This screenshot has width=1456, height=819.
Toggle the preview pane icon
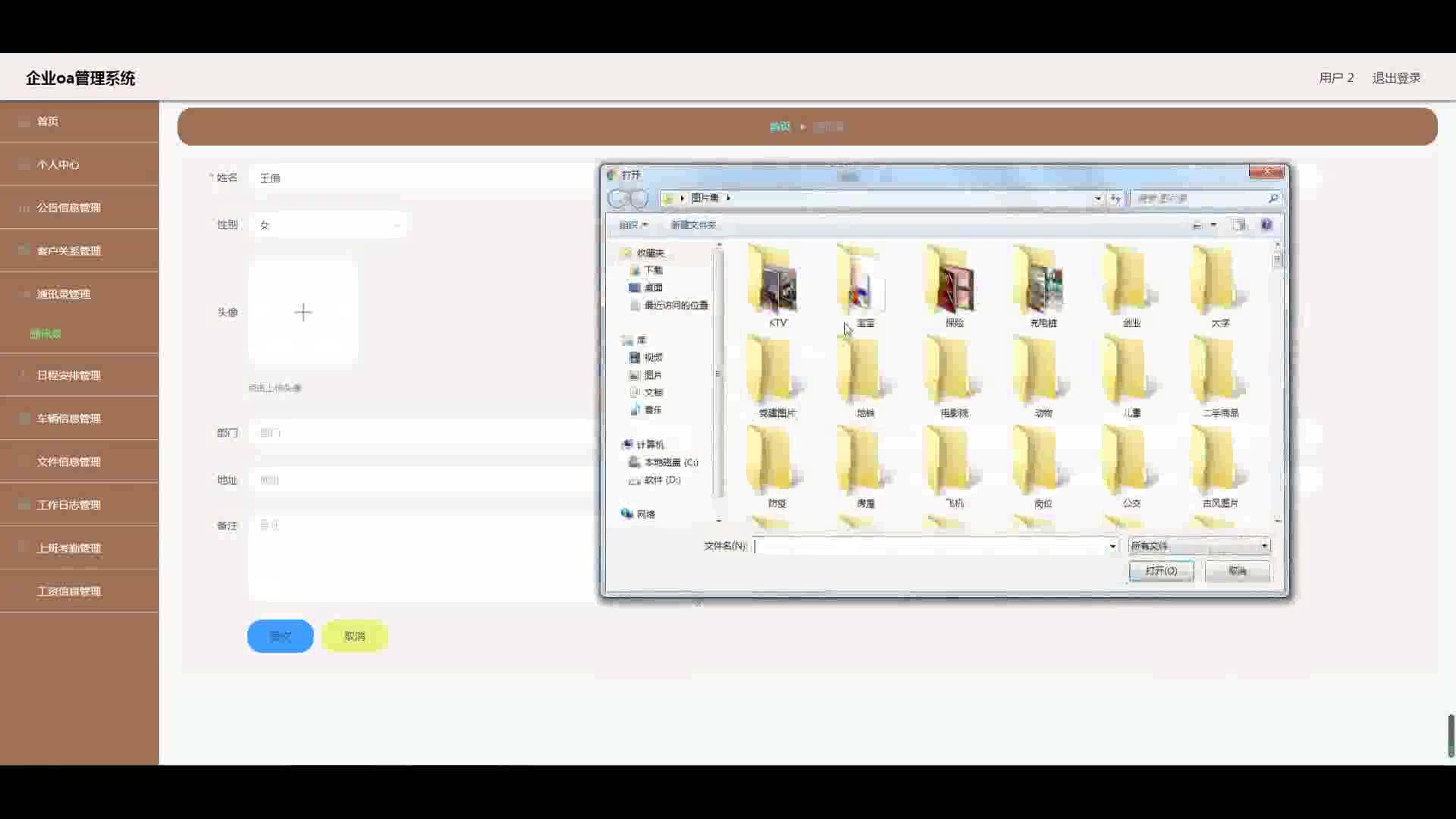tap(1238, 224)
